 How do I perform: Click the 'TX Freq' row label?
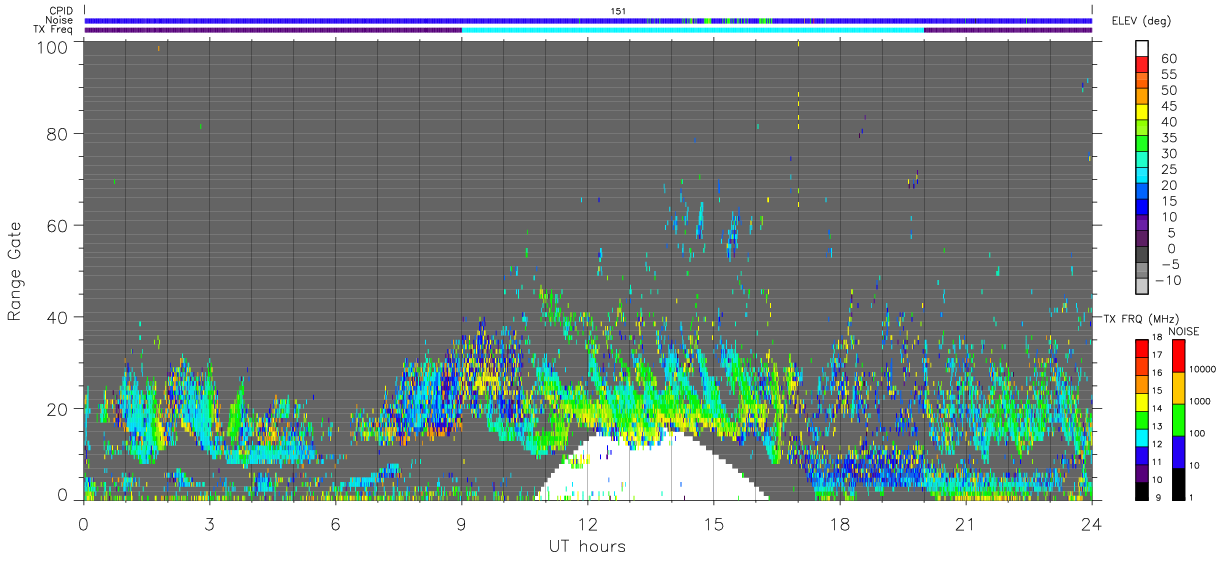coord(55,30)
